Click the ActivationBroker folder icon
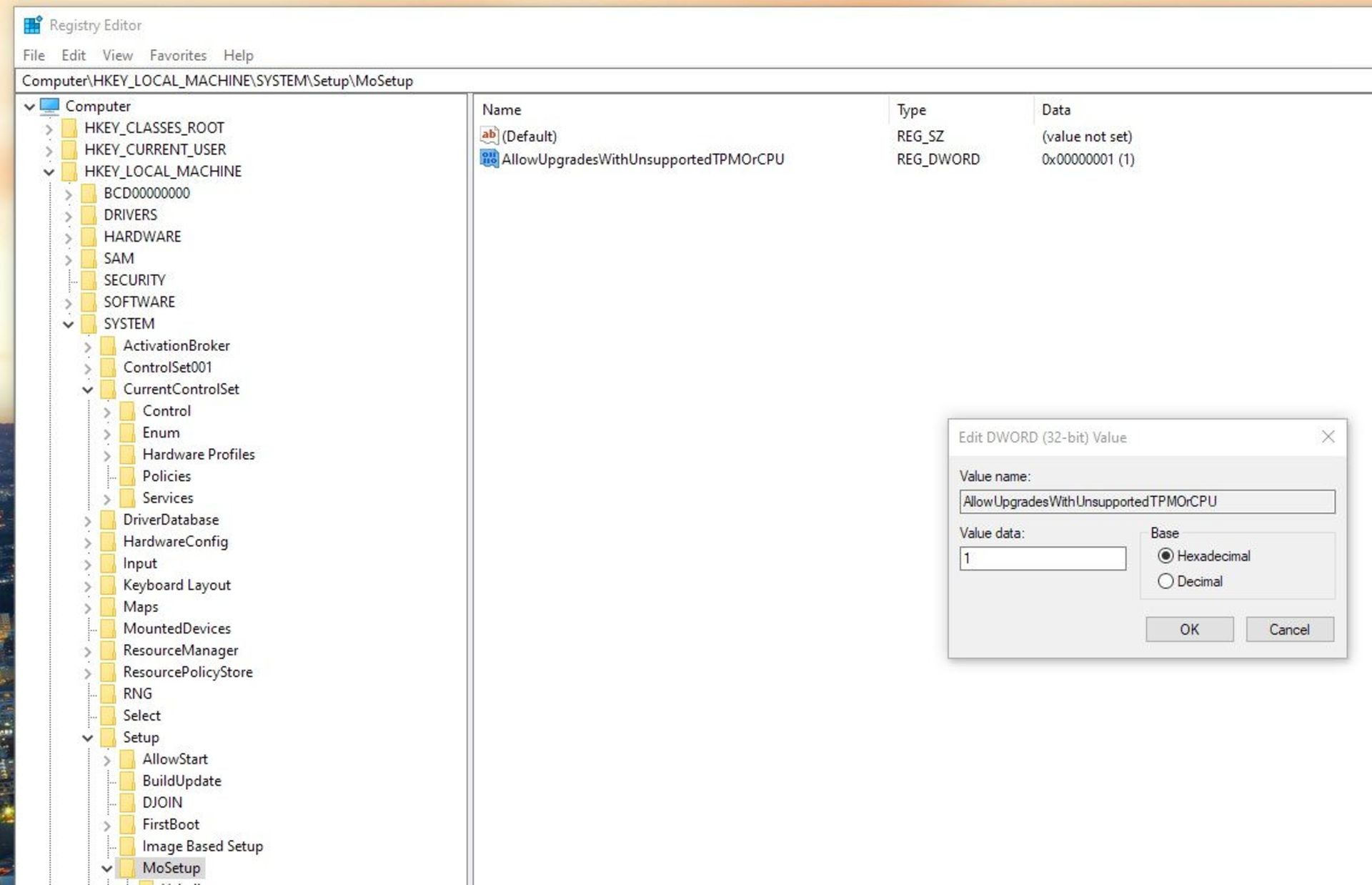 point(109,346)
